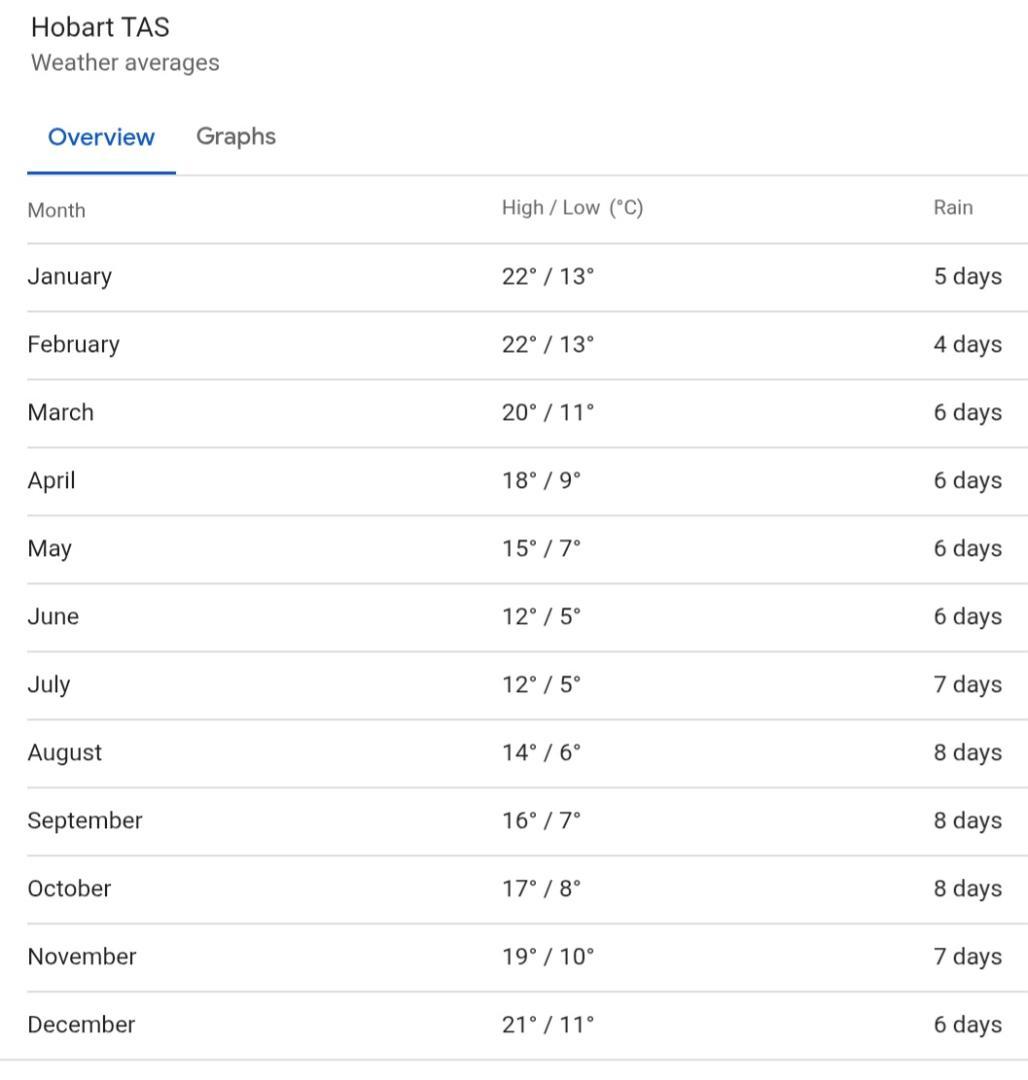
Task: Select the August month label
Action: (64, 752)
